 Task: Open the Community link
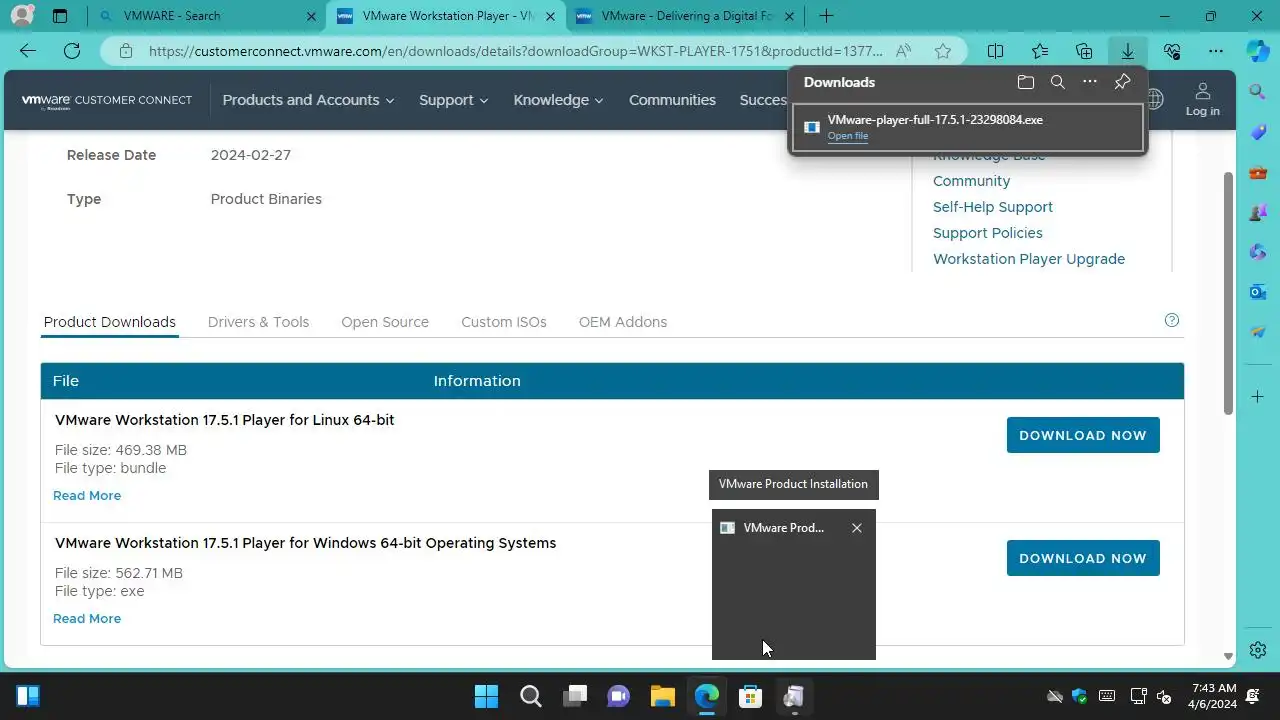[971, 181]
